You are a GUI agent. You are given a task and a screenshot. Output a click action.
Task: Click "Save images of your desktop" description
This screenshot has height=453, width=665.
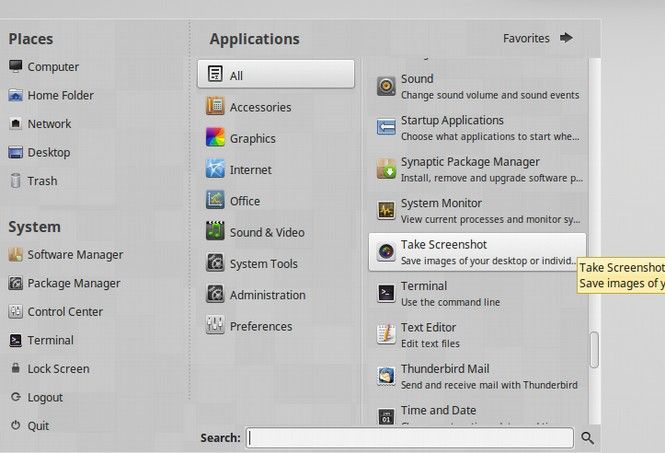click(x=488, y=260)
